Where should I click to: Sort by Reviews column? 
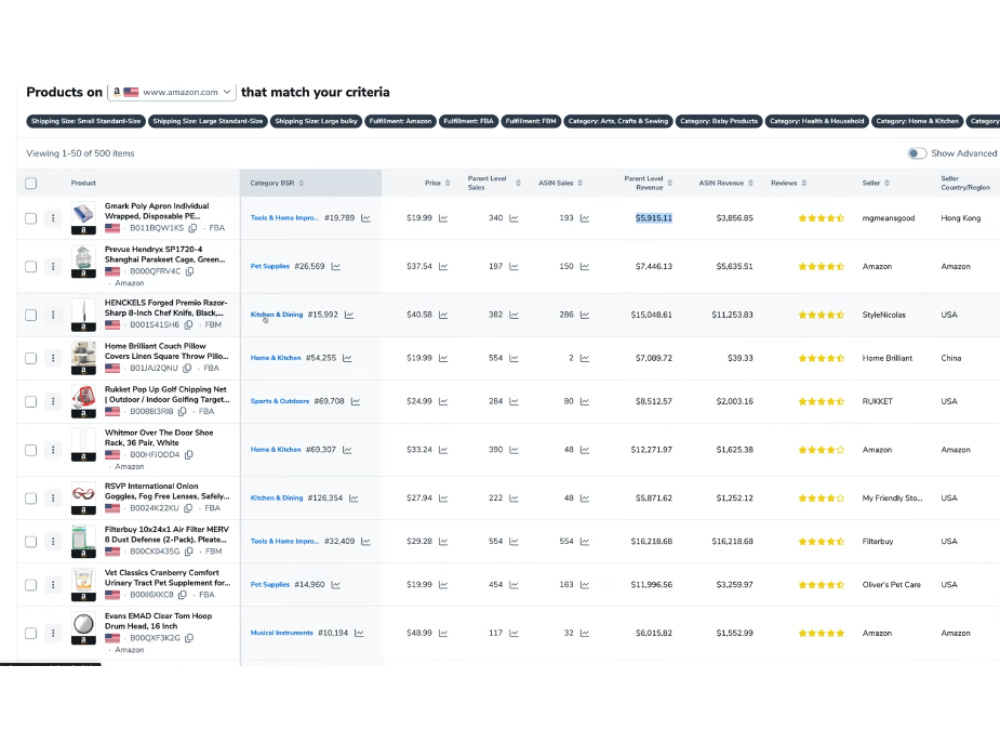point(804,184)
